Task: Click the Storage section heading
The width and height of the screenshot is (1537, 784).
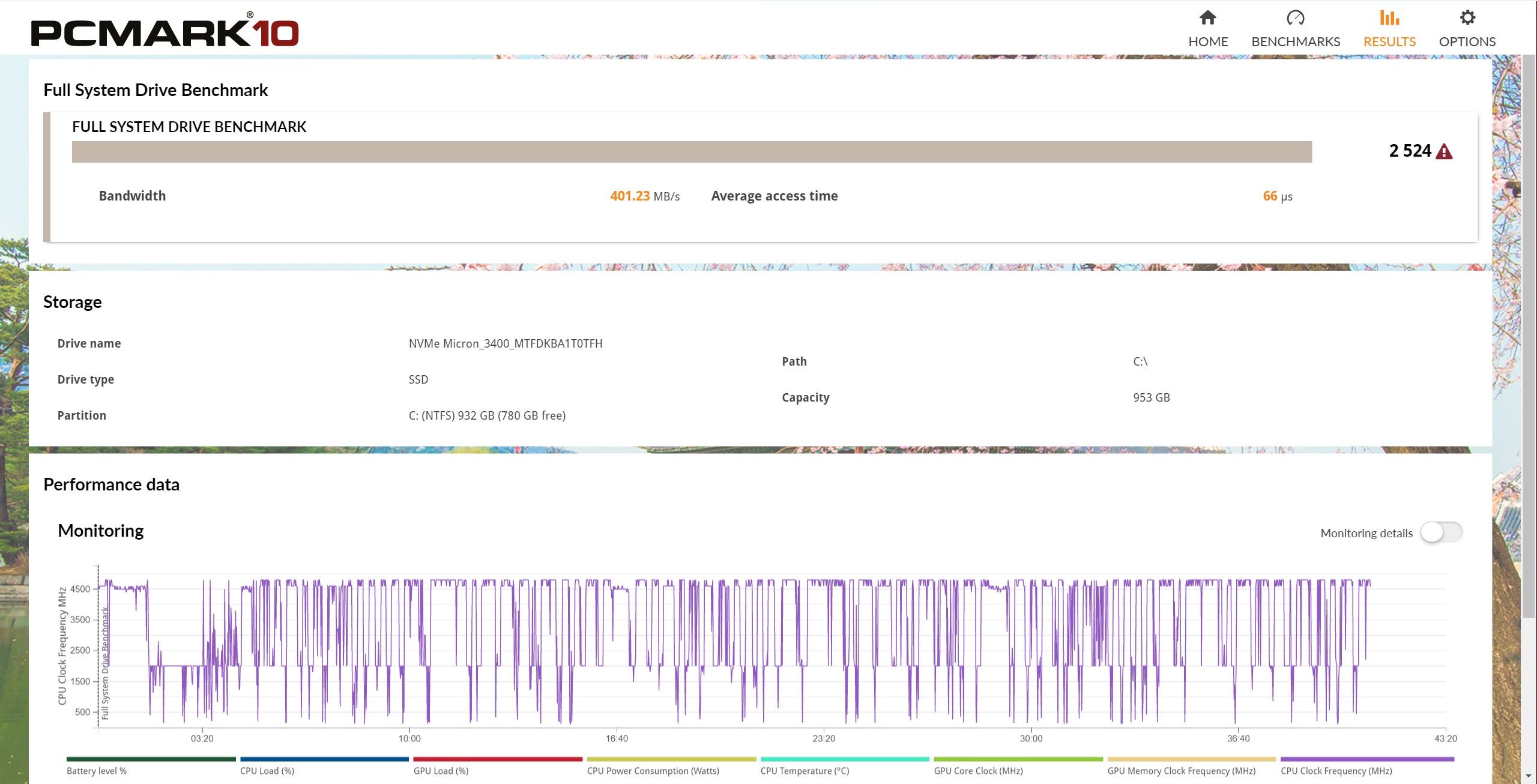Action: [x=73, y=302]
